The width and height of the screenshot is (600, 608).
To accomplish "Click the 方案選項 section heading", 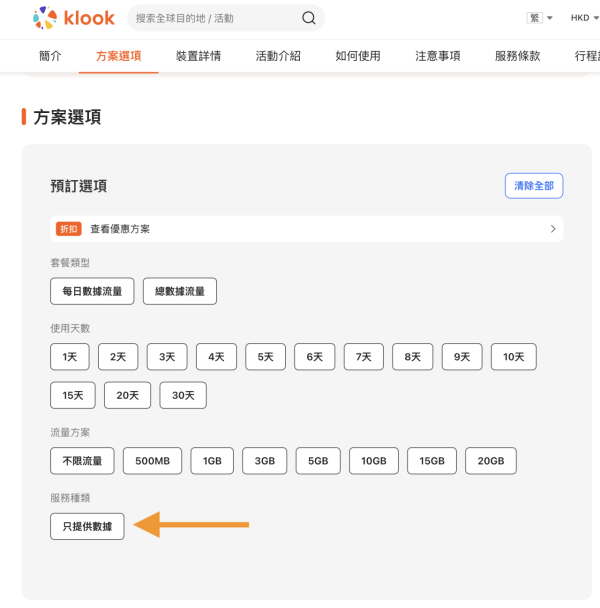I will pos(67,117).
